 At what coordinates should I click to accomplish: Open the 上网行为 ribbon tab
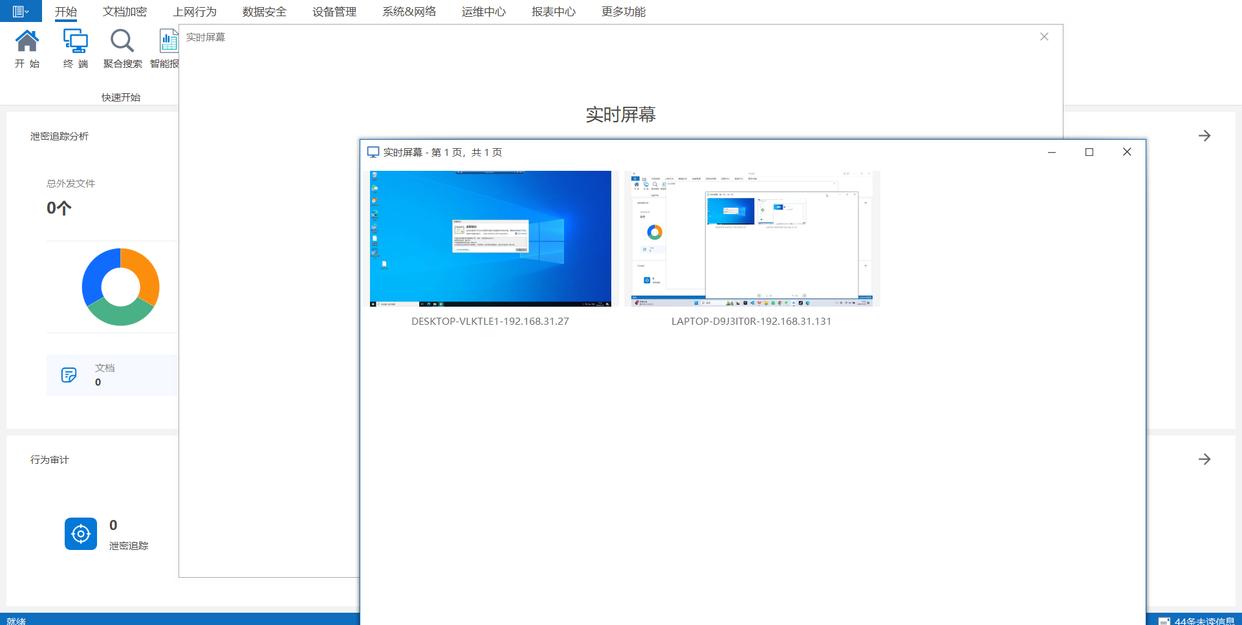194,12
